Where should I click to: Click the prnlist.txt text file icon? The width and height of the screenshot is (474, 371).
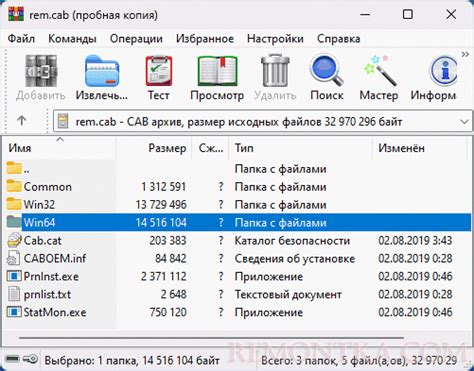click(14, 294)
